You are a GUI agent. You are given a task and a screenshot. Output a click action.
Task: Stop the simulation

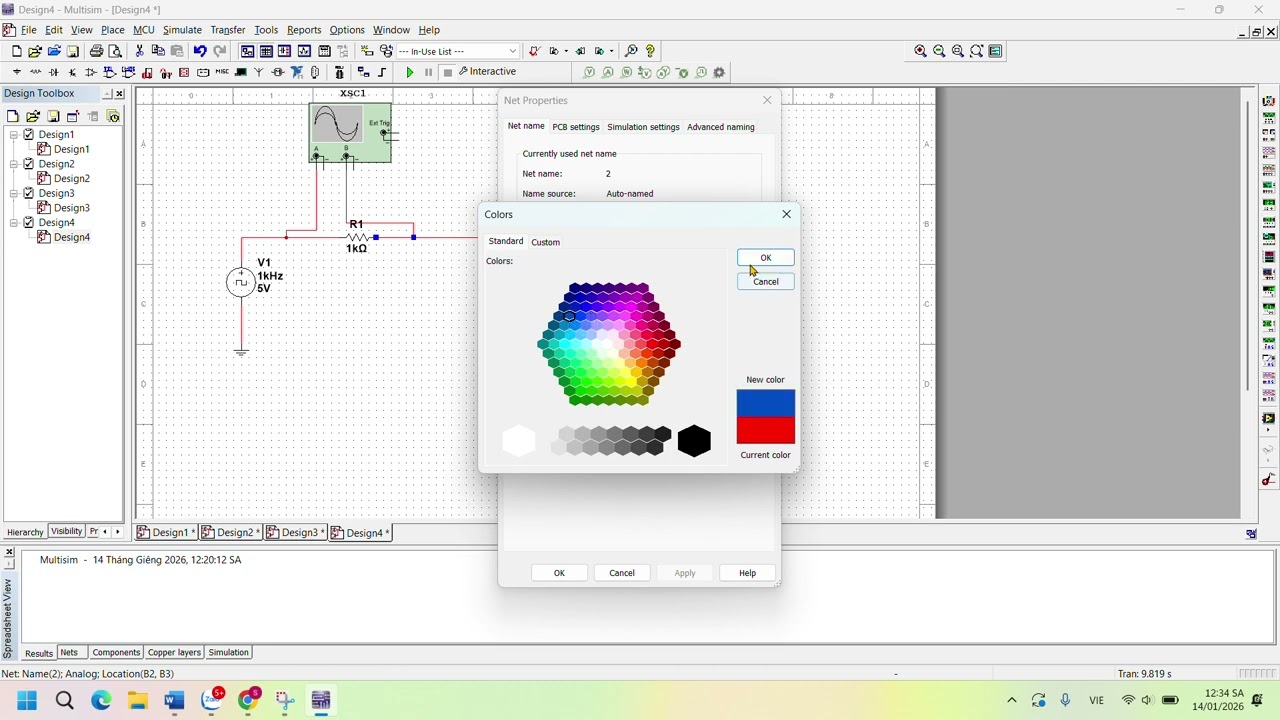pyautogui.click(x=448, y=72)
